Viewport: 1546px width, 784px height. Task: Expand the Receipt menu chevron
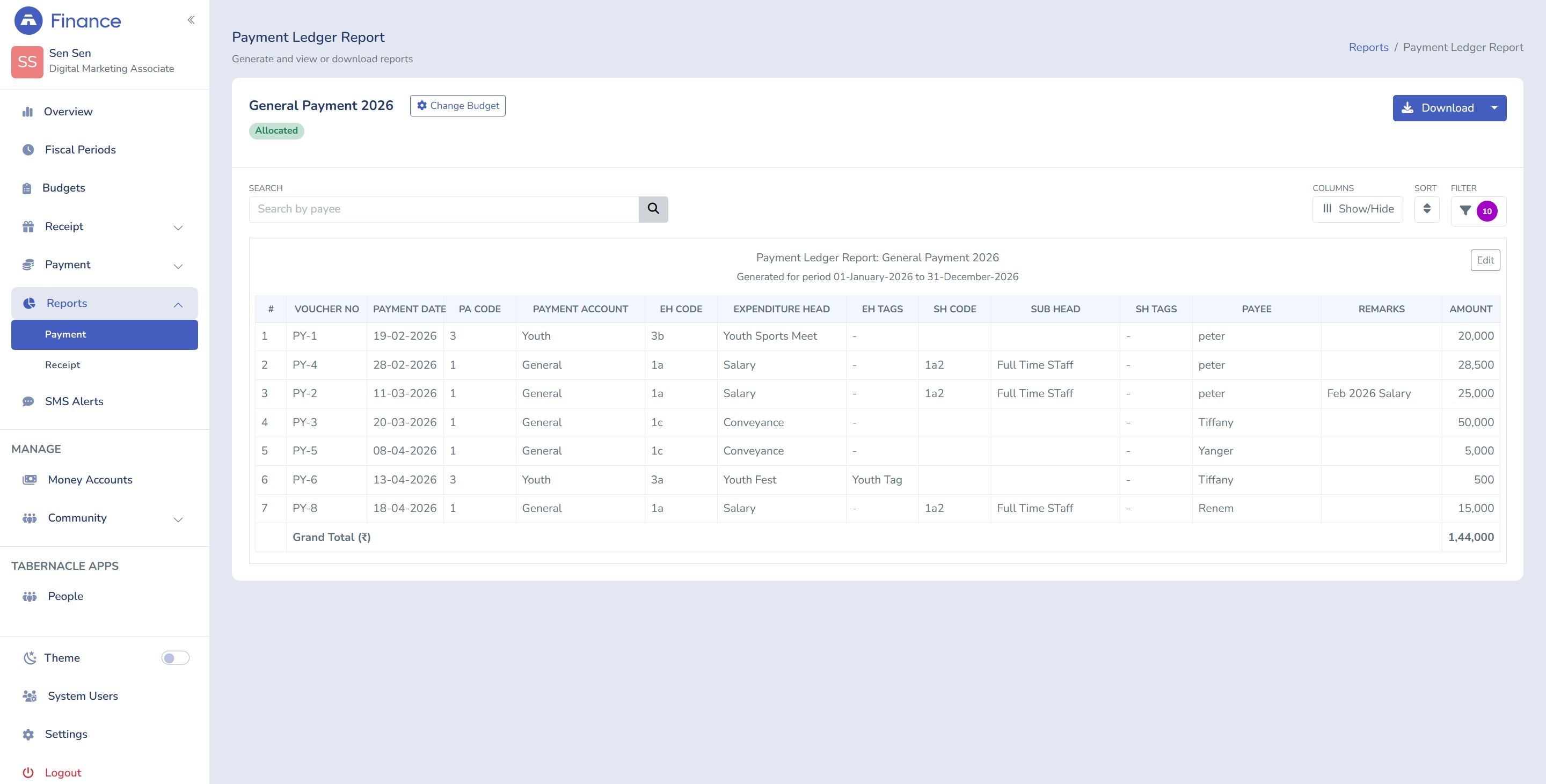(178, 228)
